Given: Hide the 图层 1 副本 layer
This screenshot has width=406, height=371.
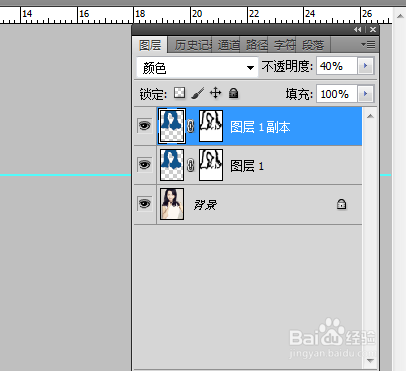Looking at the screenshot, I should [x=144, y=126].
